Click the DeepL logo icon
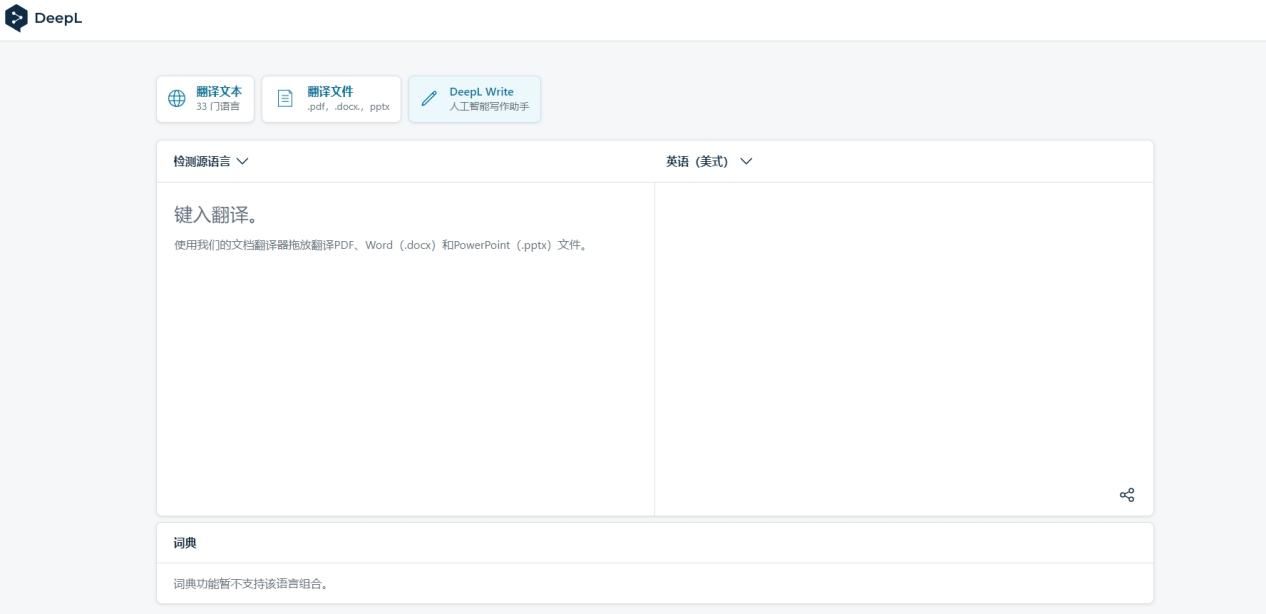Viewport: 1266px width, 614px height. (17, 18)
